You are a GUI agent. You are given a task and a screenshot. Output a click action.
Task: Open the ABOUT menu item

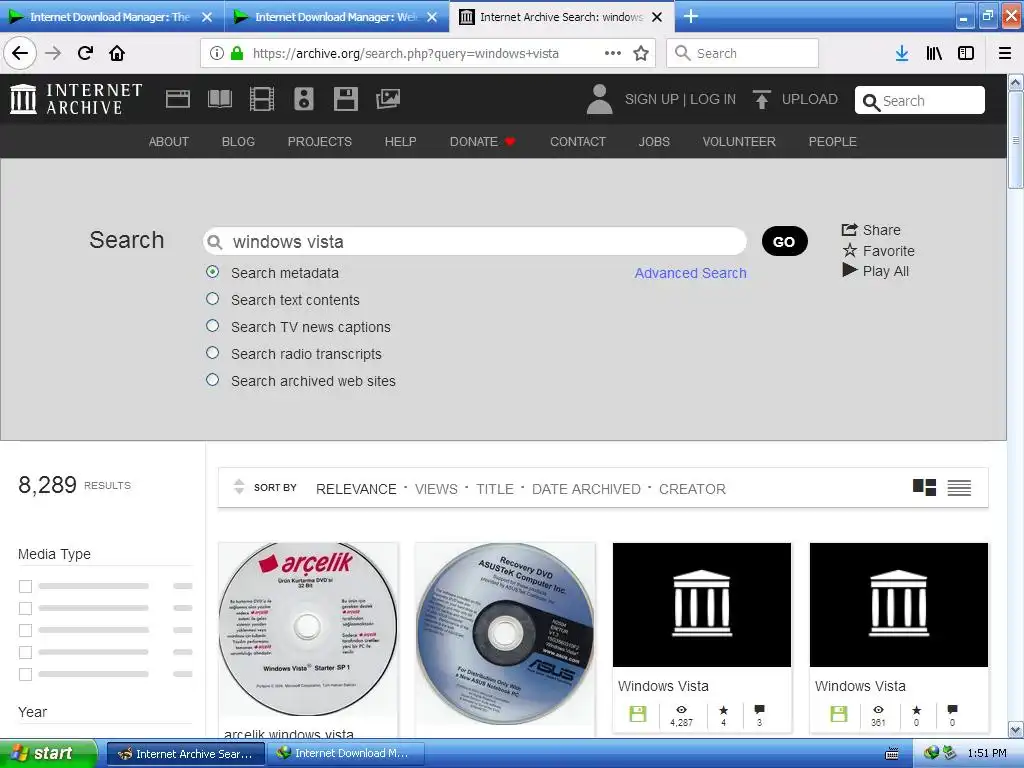pyautogui.click(x=168, y=141)
